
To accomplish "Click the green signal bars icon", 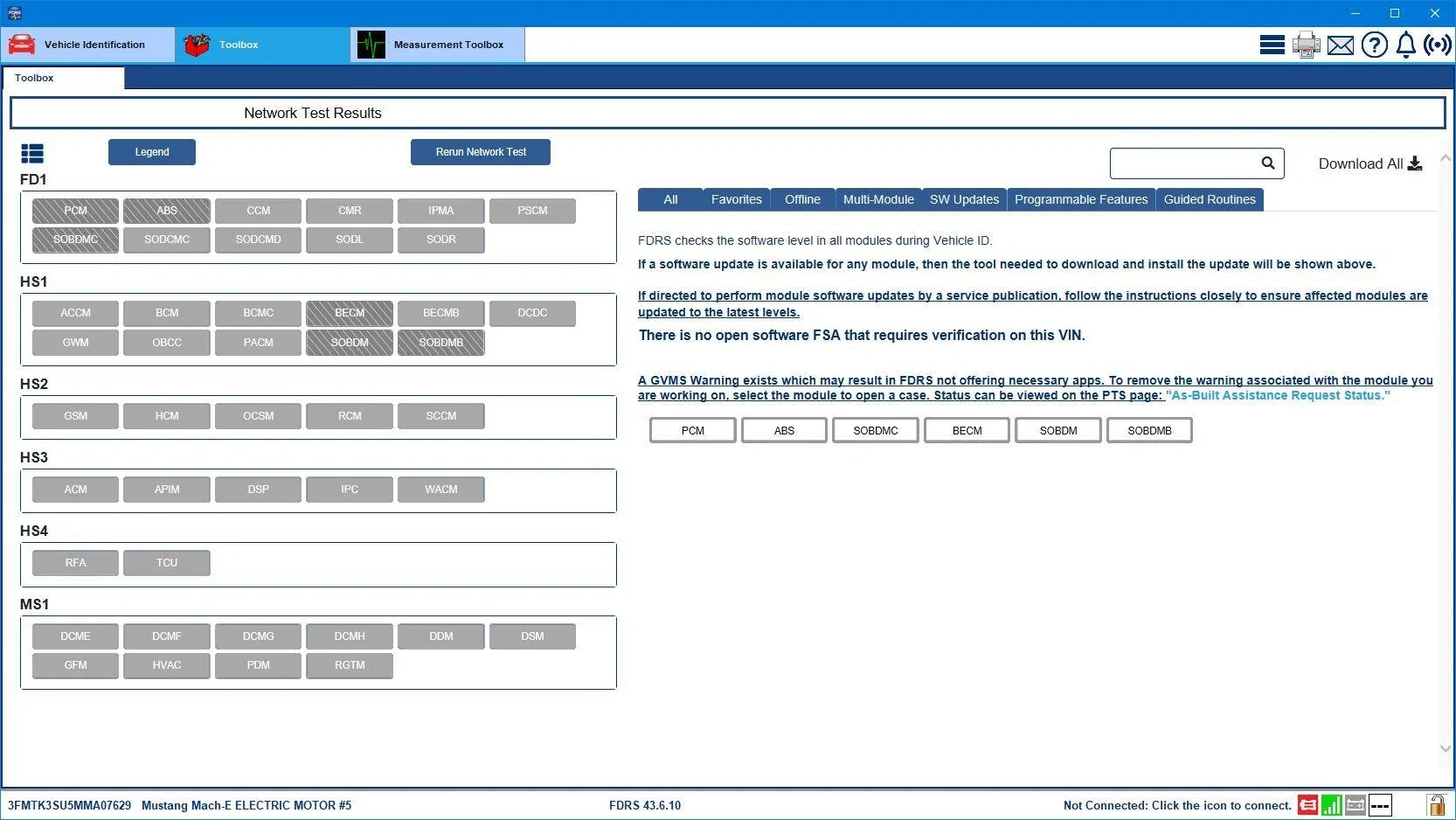I will pyautogui.click(x=1332, y=805).
